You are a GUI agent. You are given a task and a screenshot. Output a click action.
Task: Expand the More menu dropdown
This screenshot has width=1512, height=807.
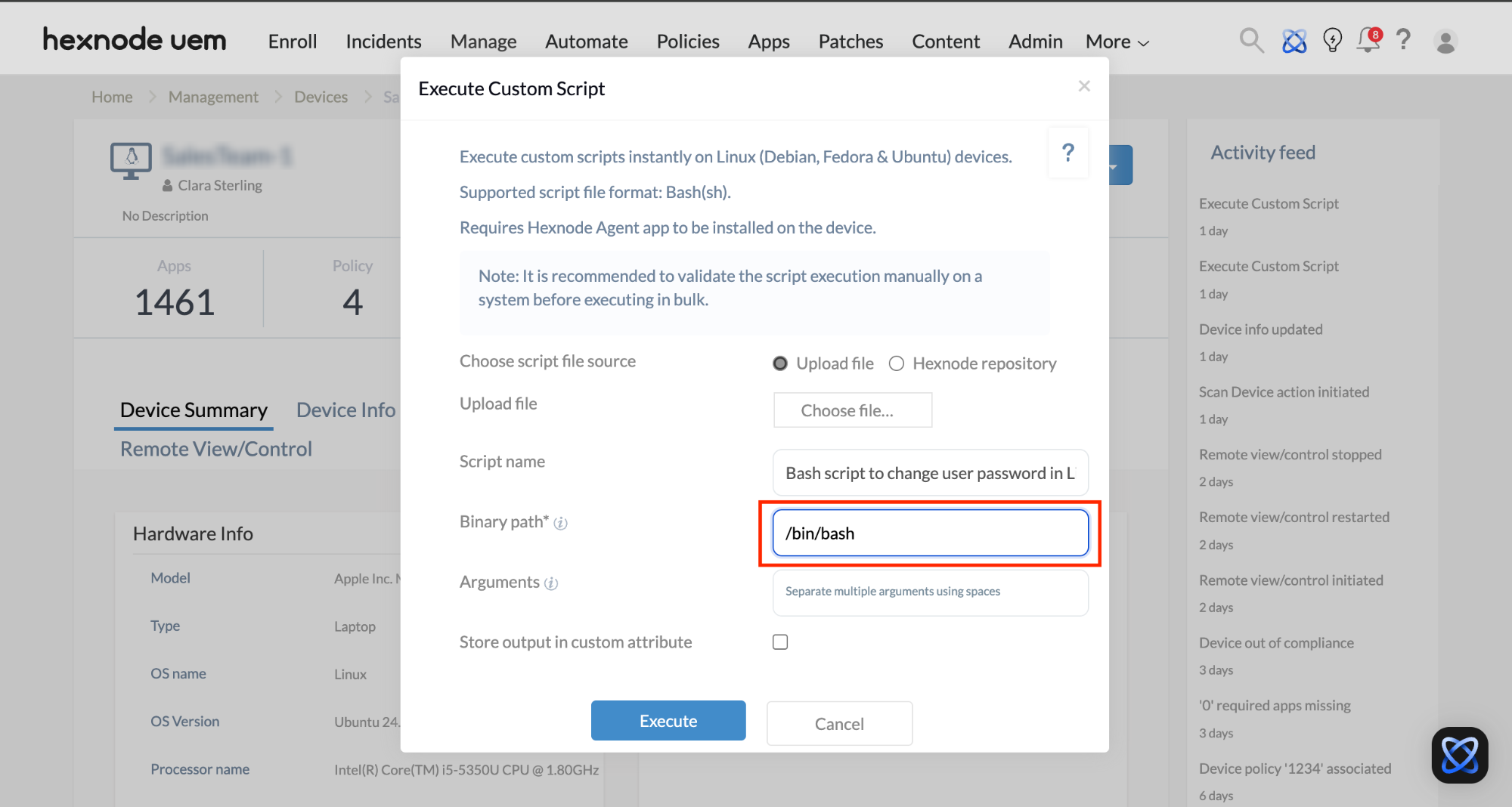pyautogui.click(x=1117, y=42)
